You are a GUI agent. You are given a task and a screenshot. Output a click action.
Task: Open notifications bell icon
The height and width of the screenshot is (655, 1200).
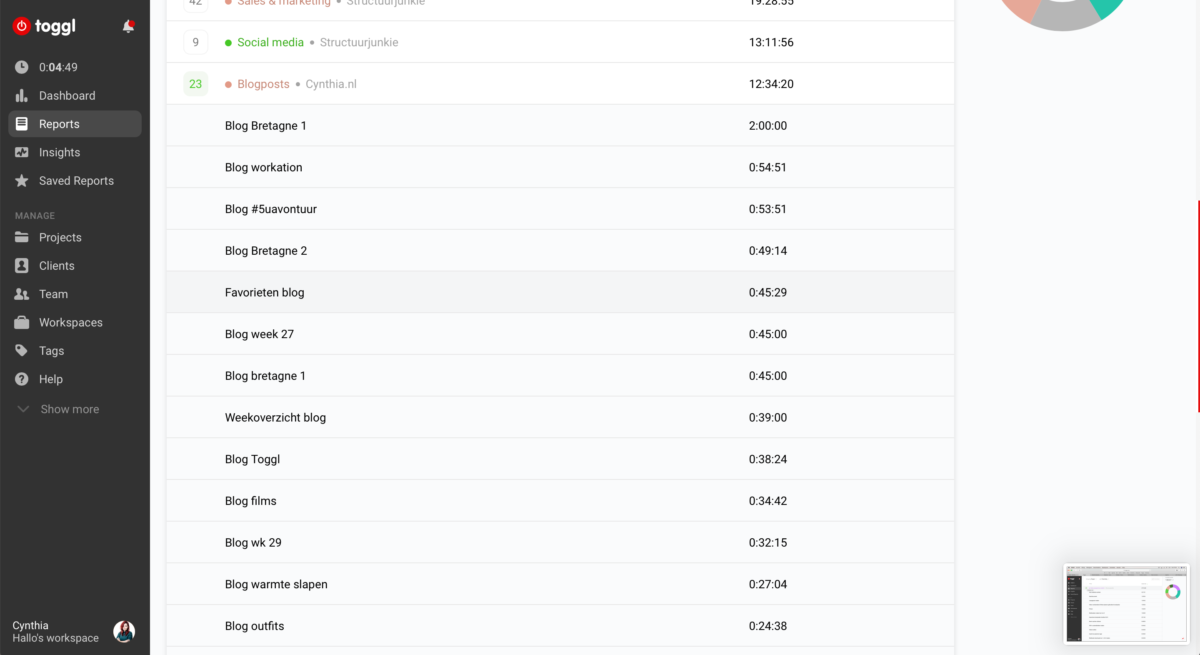[x=128, y=27]
